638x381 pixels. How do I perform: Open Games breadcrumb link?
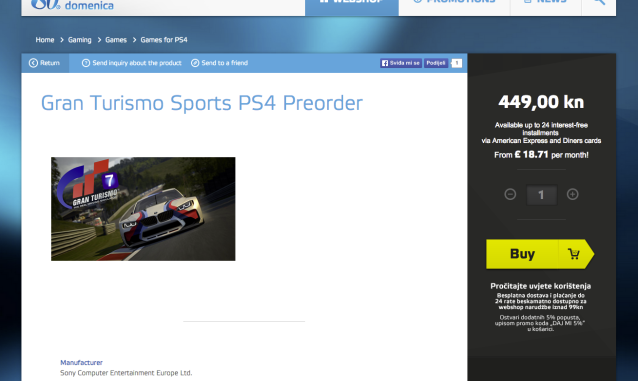116,40
